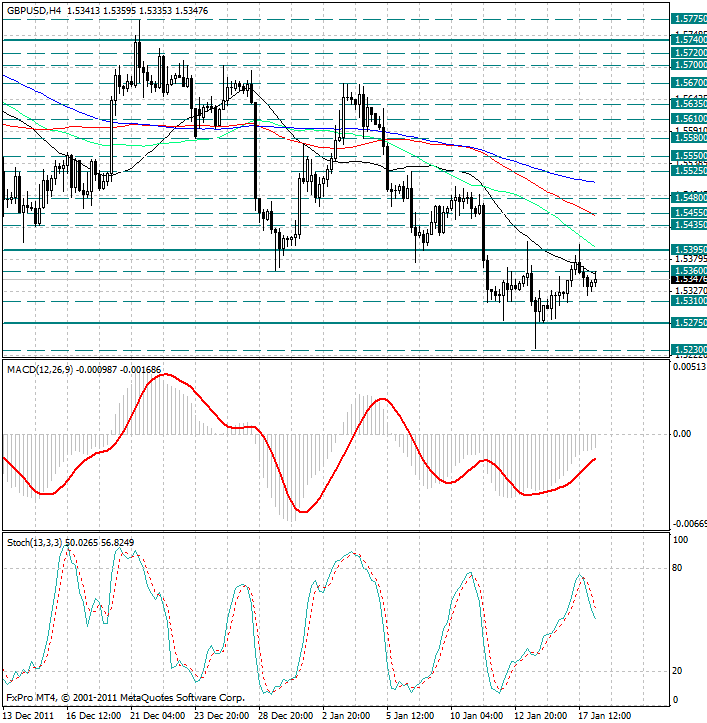Click the 1.5580 price level label

[689, 137]
